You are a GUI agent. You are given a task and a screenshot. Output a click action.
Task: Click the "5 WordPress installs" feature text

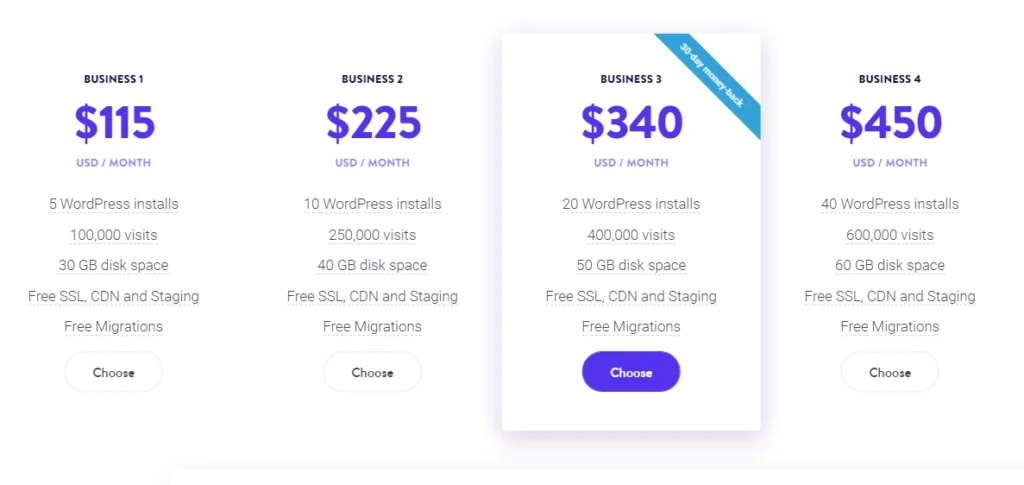tap(113, 204)
